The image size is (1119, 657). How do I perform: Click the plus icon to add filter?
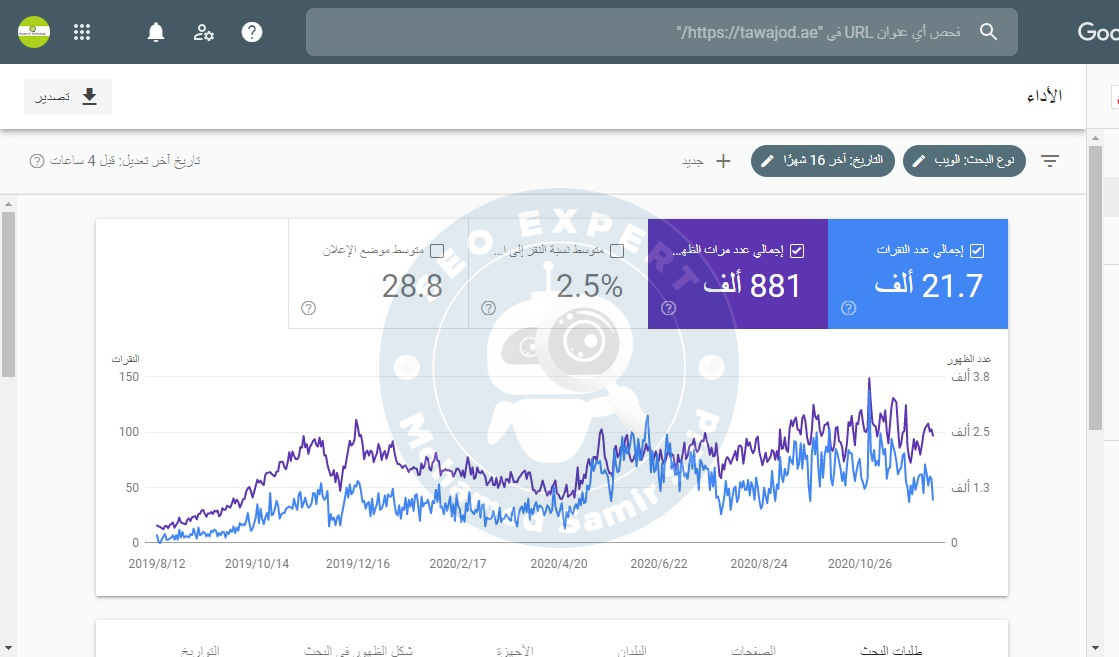723,161
